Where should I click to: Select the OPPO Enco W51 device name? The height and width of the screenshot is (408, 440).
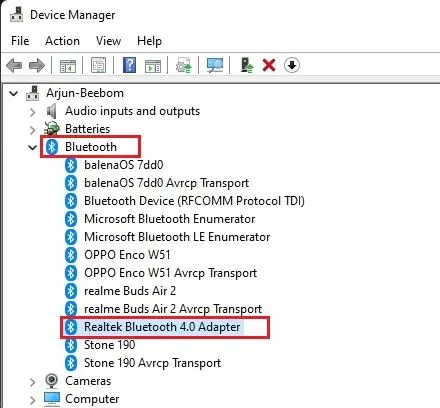[x=127, y=255]
